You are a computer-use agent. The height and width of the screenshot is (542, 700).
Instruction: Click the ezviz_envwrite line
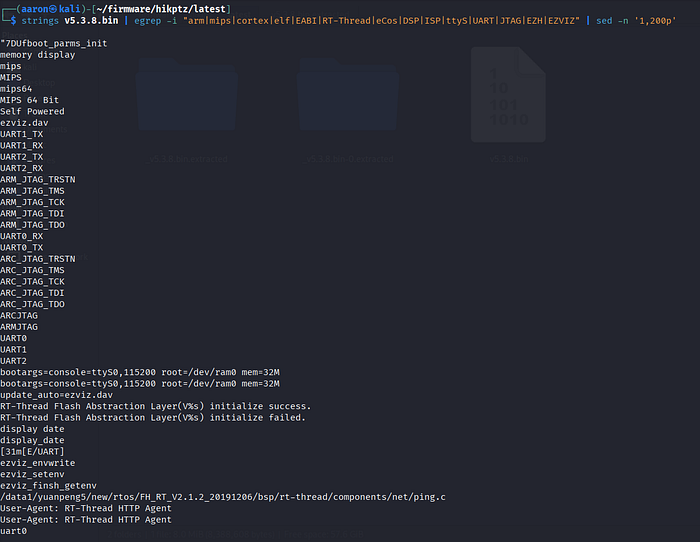coord(38,463)
